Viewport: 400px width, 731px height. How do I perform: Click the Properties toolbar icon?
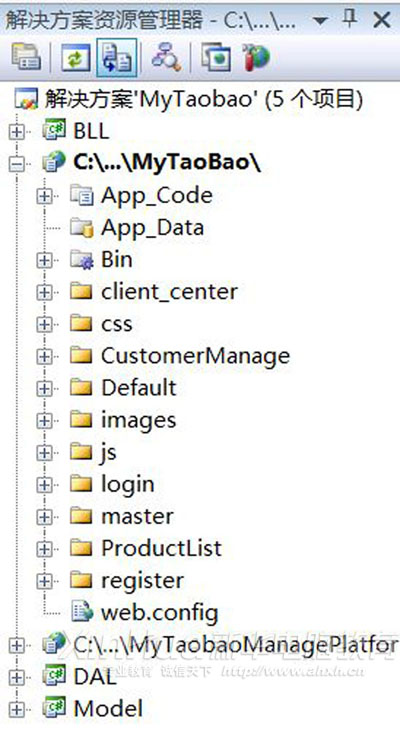point(27,58)
